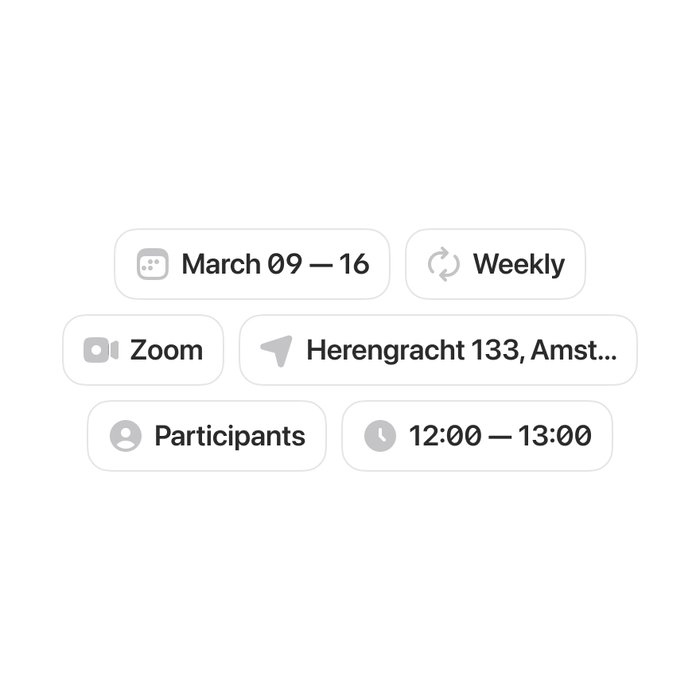
Task: Click the "Zoom" text label
Action: coord(166,350)
